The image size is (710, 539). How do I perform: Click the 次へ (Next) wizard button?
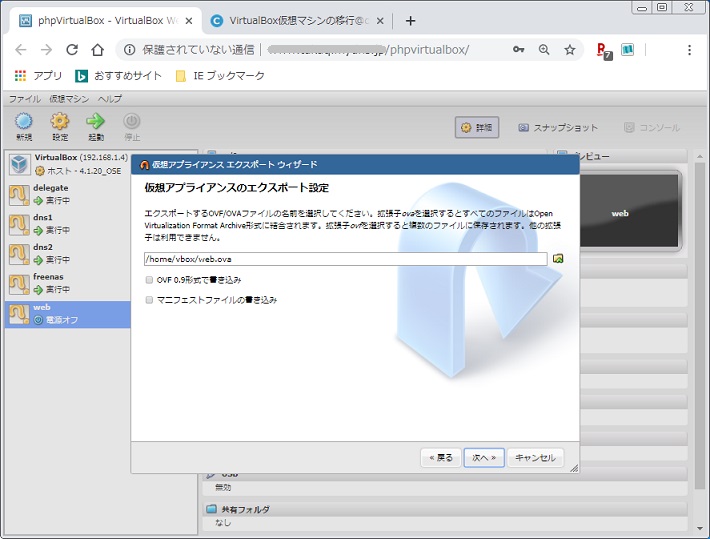point(484,457)
